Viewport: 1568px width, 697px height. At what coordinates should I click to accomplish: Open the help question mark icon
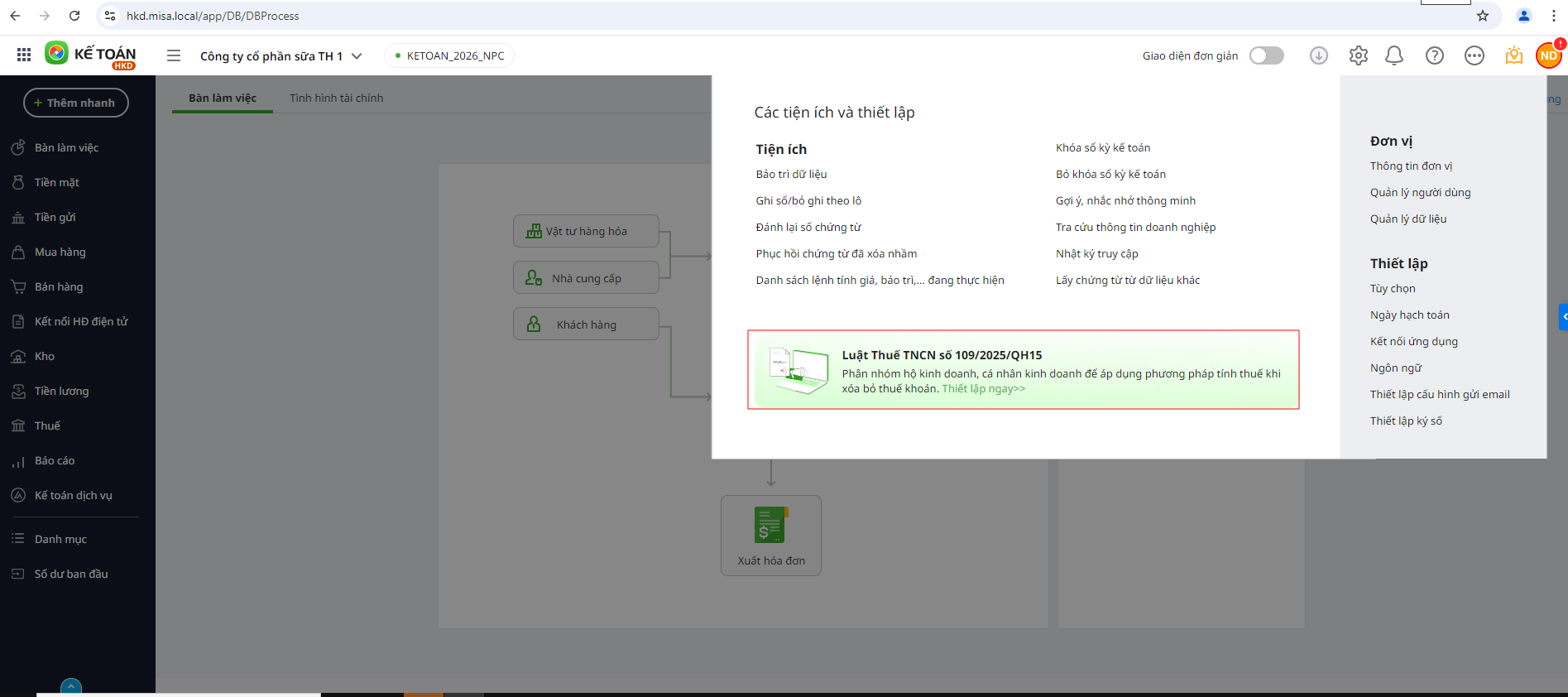tap(1434, 55)
